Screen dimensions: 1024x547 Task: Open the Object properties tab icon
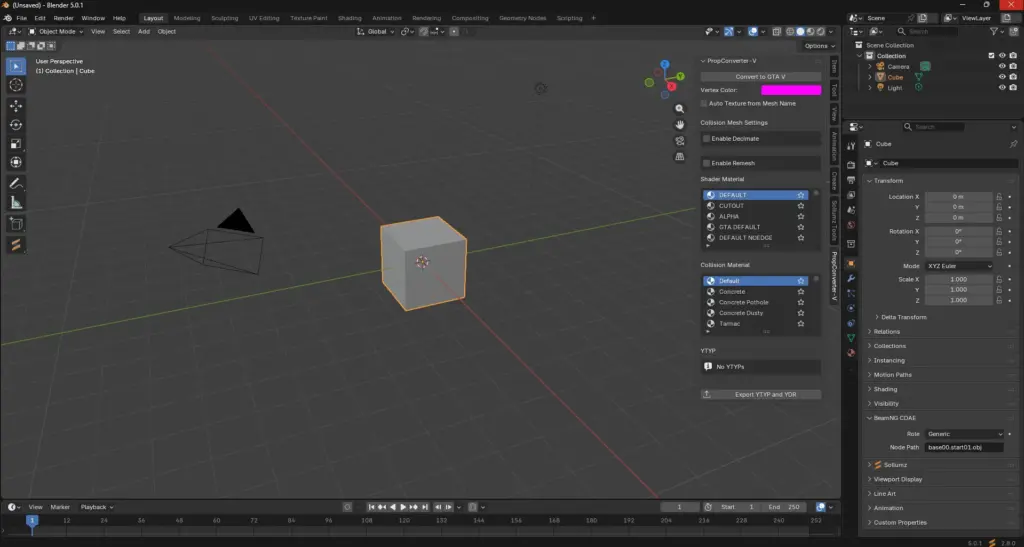pos(851,264)
